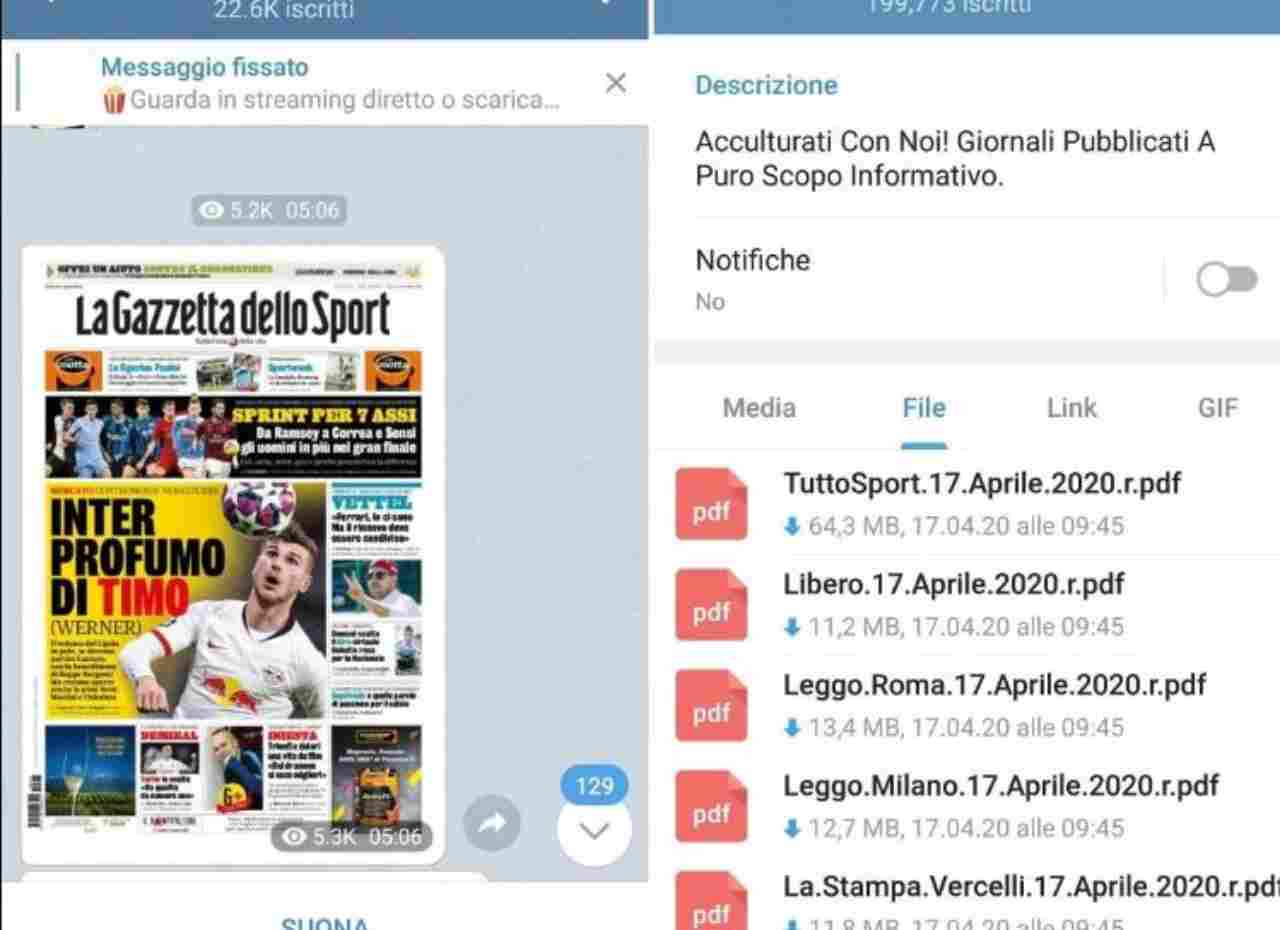
Task: Switch to the GIF tab
Action: point(1218,408)
